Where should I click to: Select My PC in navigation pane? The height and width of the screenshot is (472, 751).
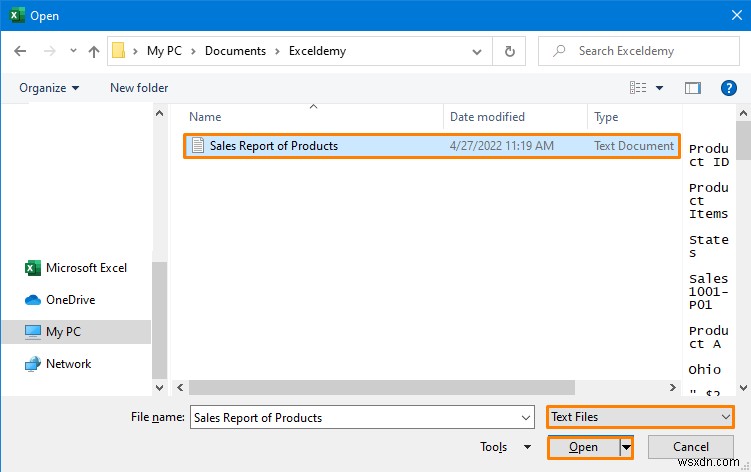[77, 332]
